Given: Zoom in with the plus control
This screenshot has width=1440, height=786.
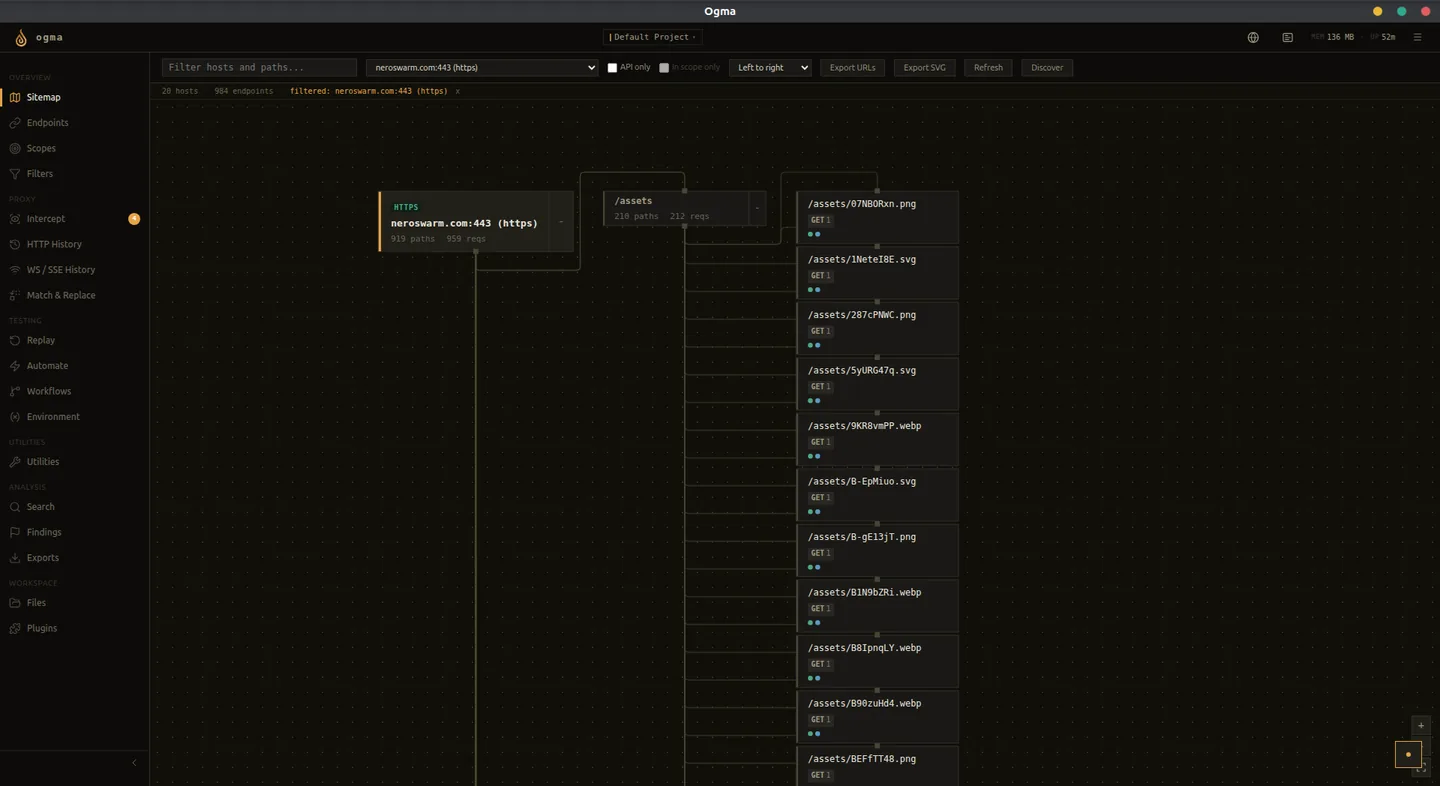Looking at the screenshot, I should click(x=1421, y=726).
